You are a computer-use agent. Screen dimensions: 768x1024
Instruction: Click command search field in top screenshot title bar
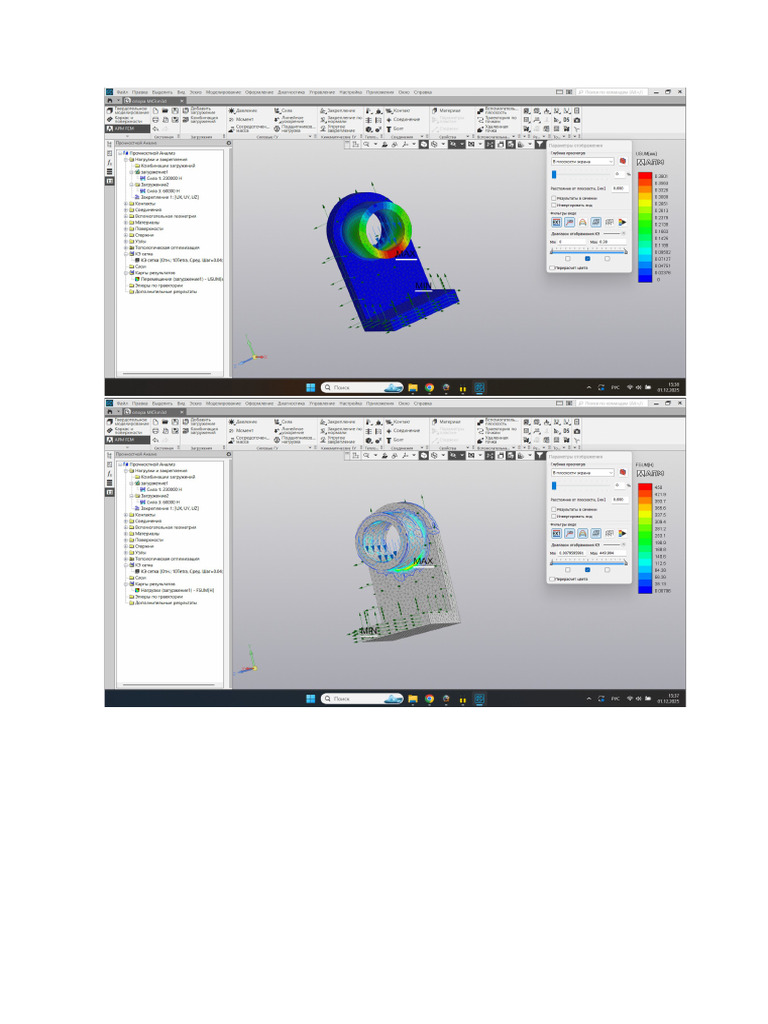(612, 92)
